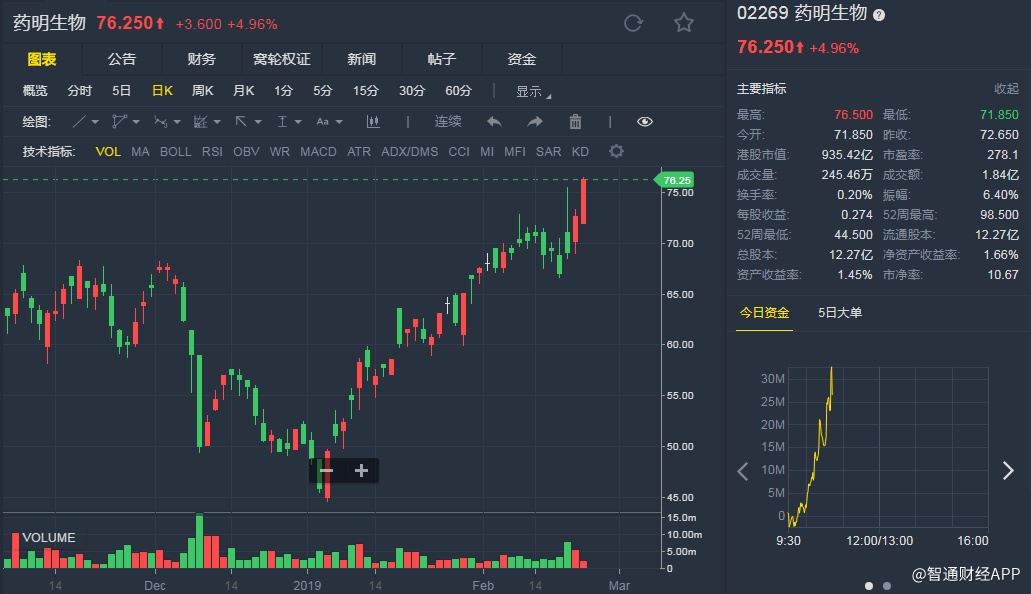1031x594 pixels.
Task: Expand the line tool dropdown arrow
Action: pyautogui.click(x=95, y=122)
